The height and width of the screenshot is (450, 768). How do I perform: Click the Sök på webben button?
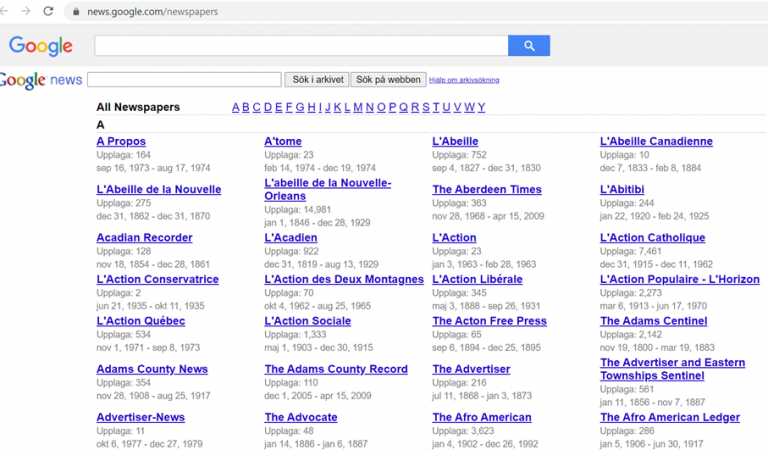coord(388,80)
